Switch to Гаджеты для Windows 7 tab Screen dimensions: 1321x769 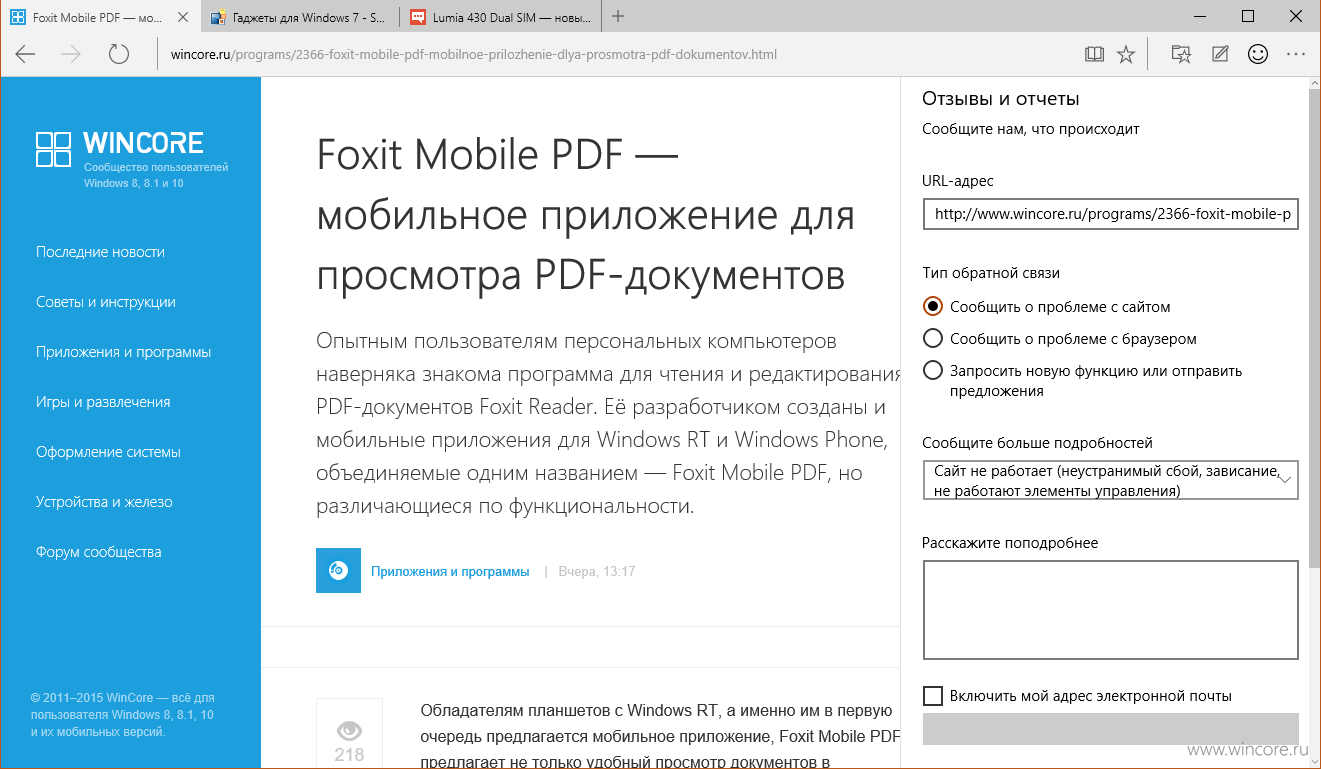pyautogui.click(x=300, y=17)
